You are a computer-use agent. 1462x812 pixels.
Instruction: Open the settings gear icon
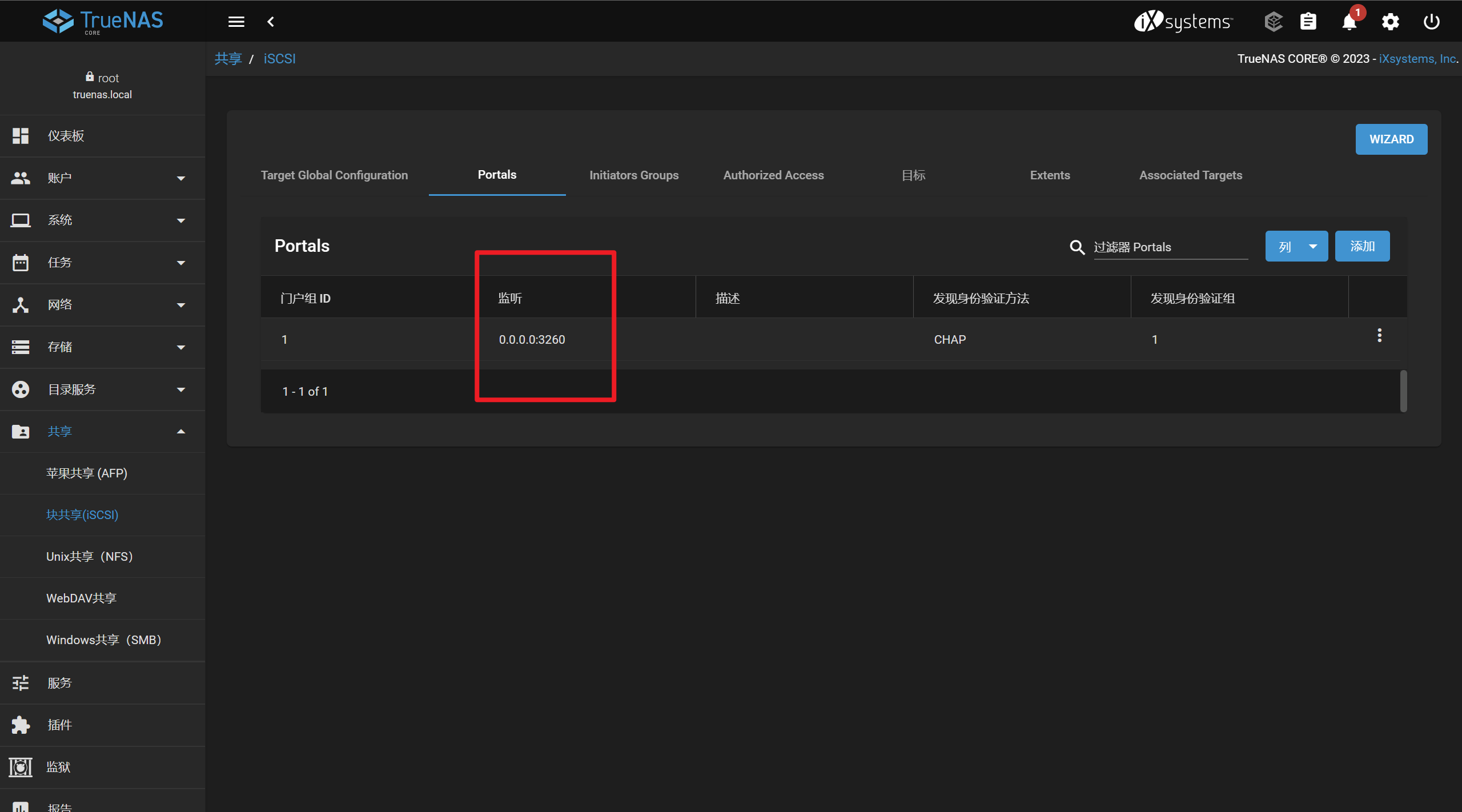pos(1390,22)
